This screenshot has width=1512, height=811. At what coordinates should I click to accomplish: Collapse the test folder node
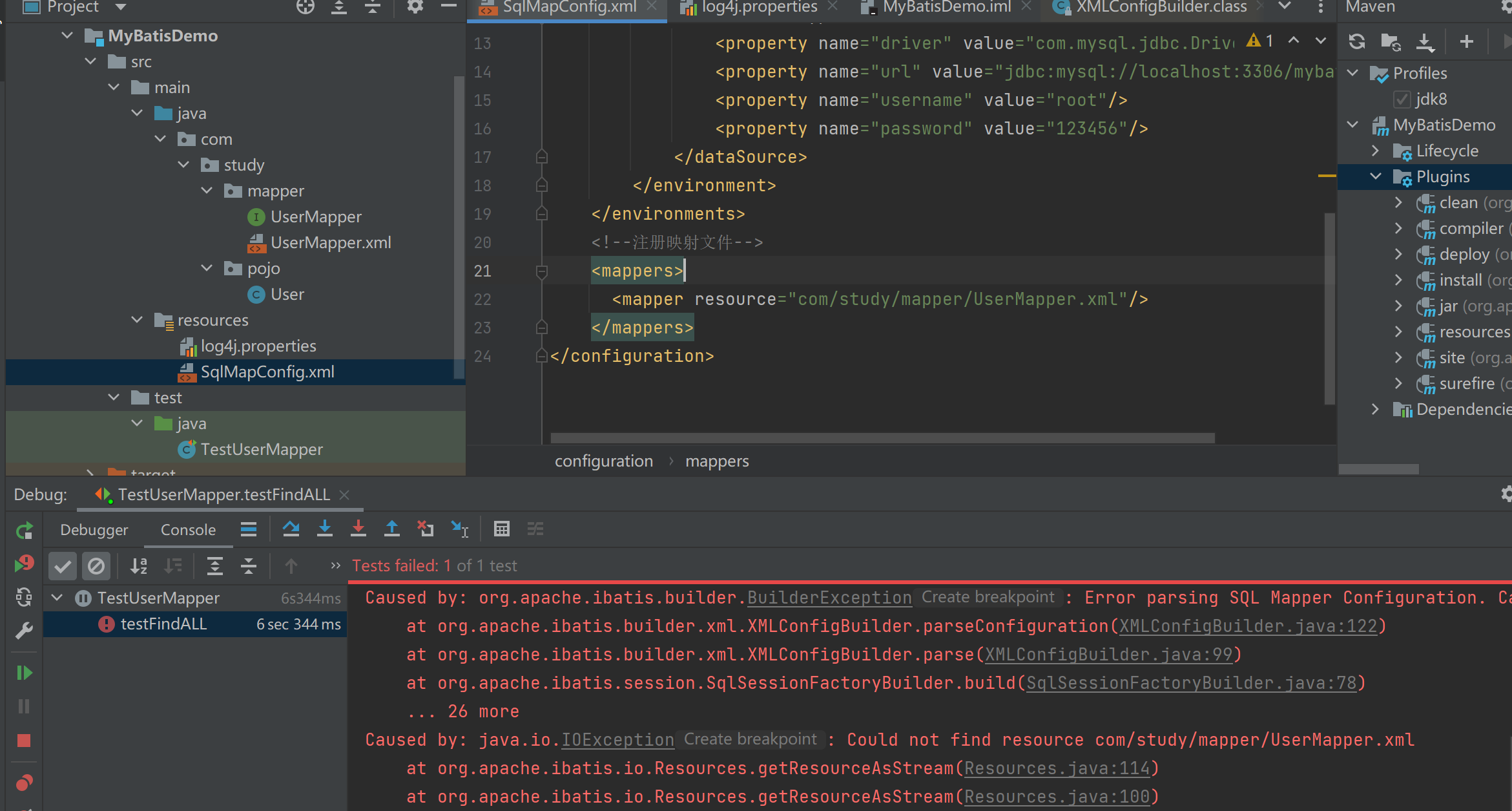click(x=114, y=397)
